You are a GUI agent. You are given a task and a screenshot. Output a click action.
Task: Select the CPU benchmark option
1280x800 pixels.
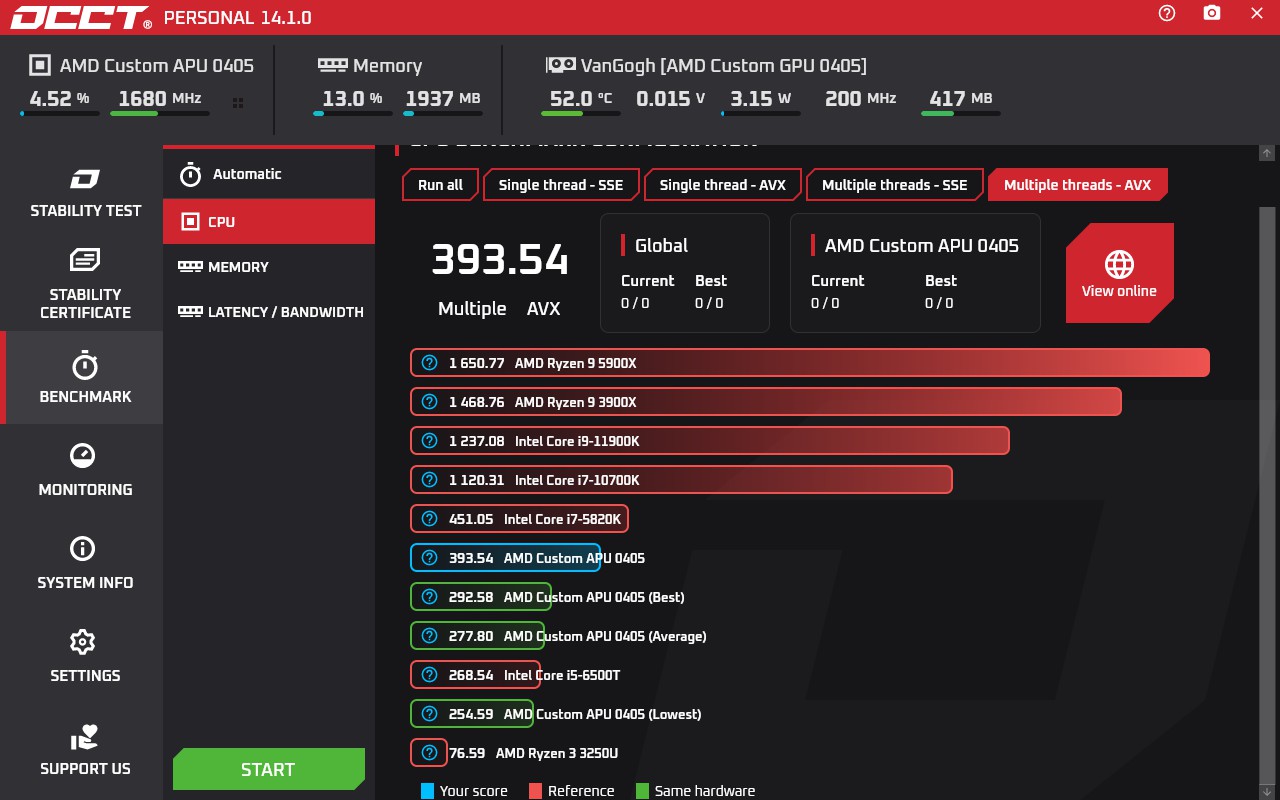pos(269,221)
